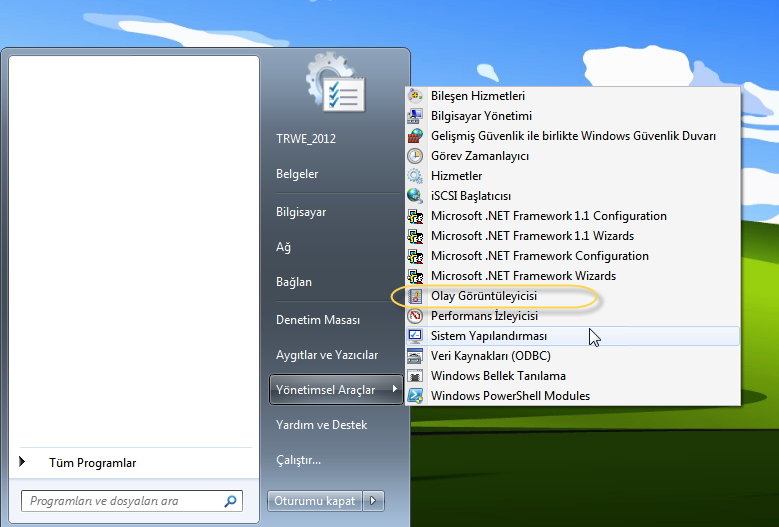Open the TRWE_2012 user folder
779x527 pixels.
click(306, 139)
